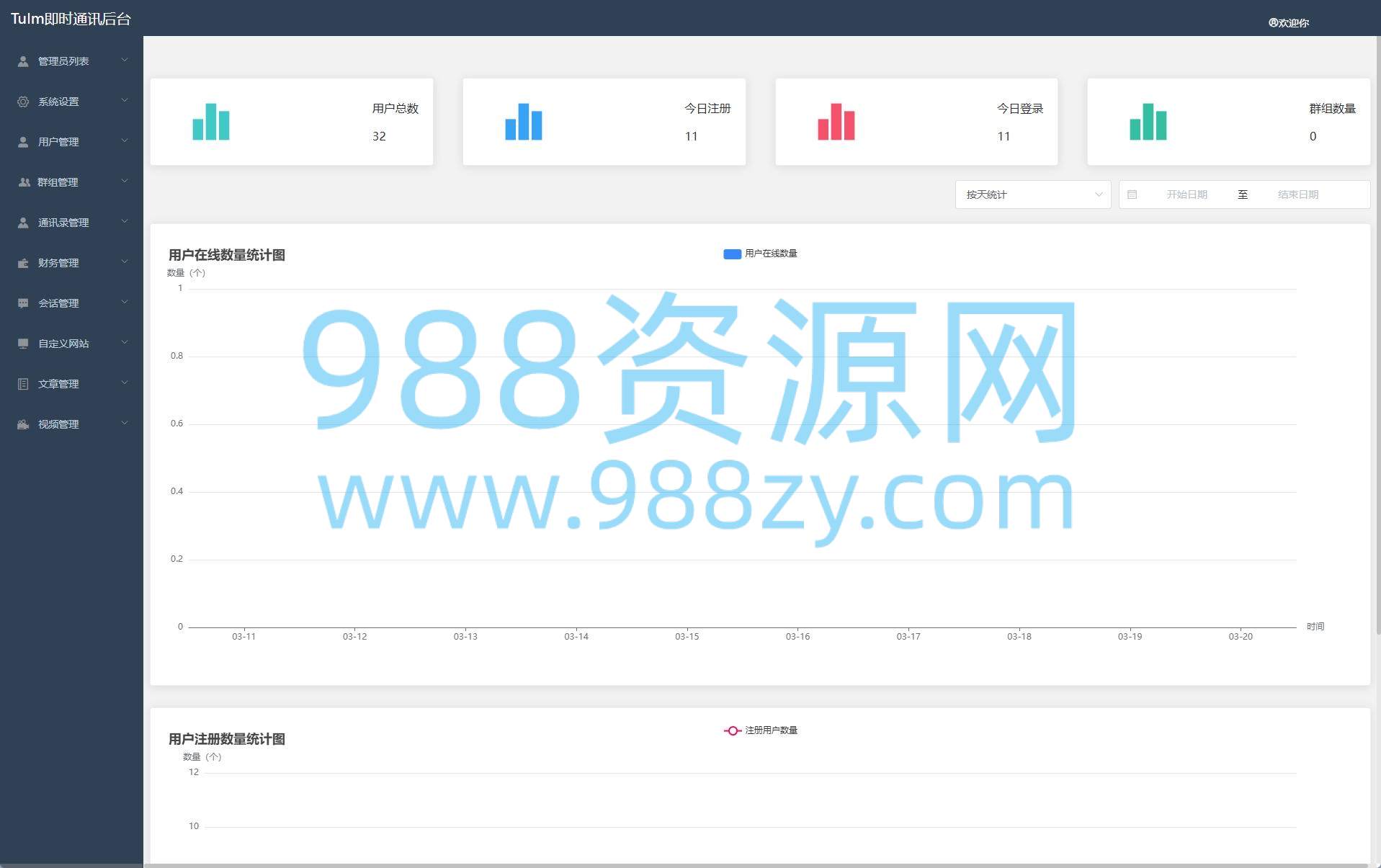Open the 按天统计 statistics dropdown
The height and width of the screenshot is (868, 1381).
pos(1032,194)
